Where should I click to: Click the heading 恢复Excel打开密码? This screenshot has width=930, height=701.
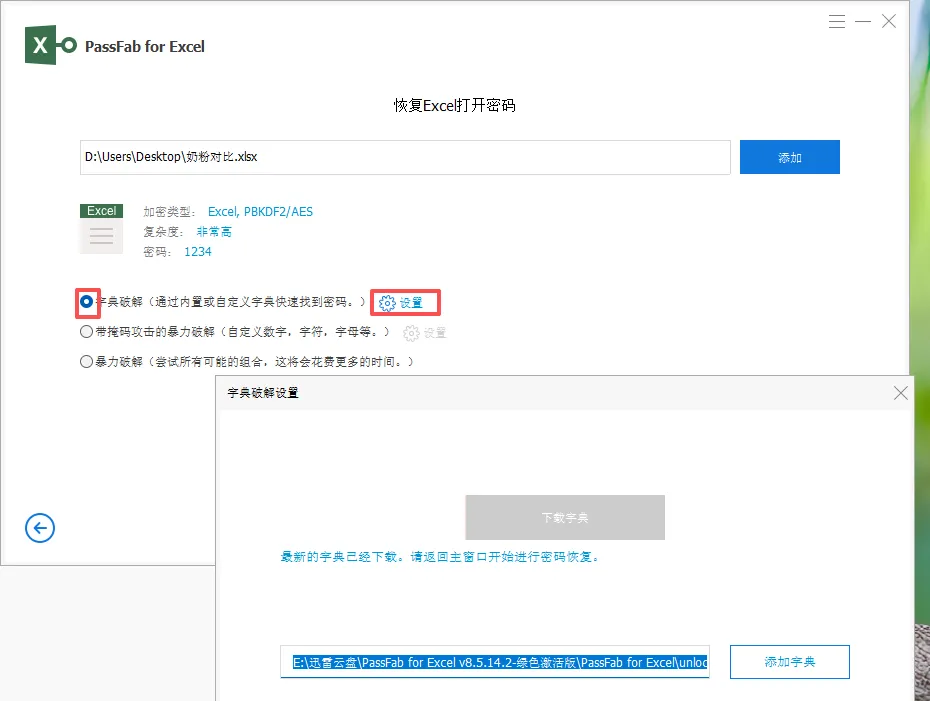pyautogui.click(x=455, y=106)
